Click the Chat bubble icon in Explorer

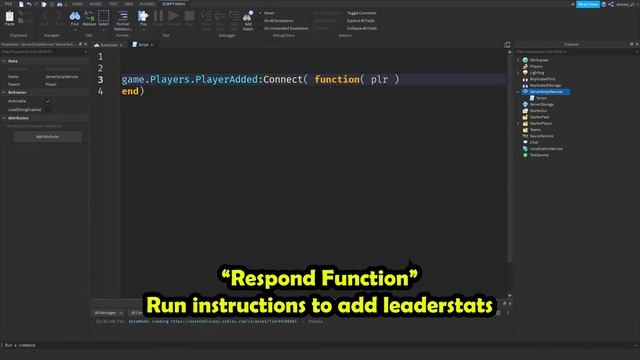[525, 142]
